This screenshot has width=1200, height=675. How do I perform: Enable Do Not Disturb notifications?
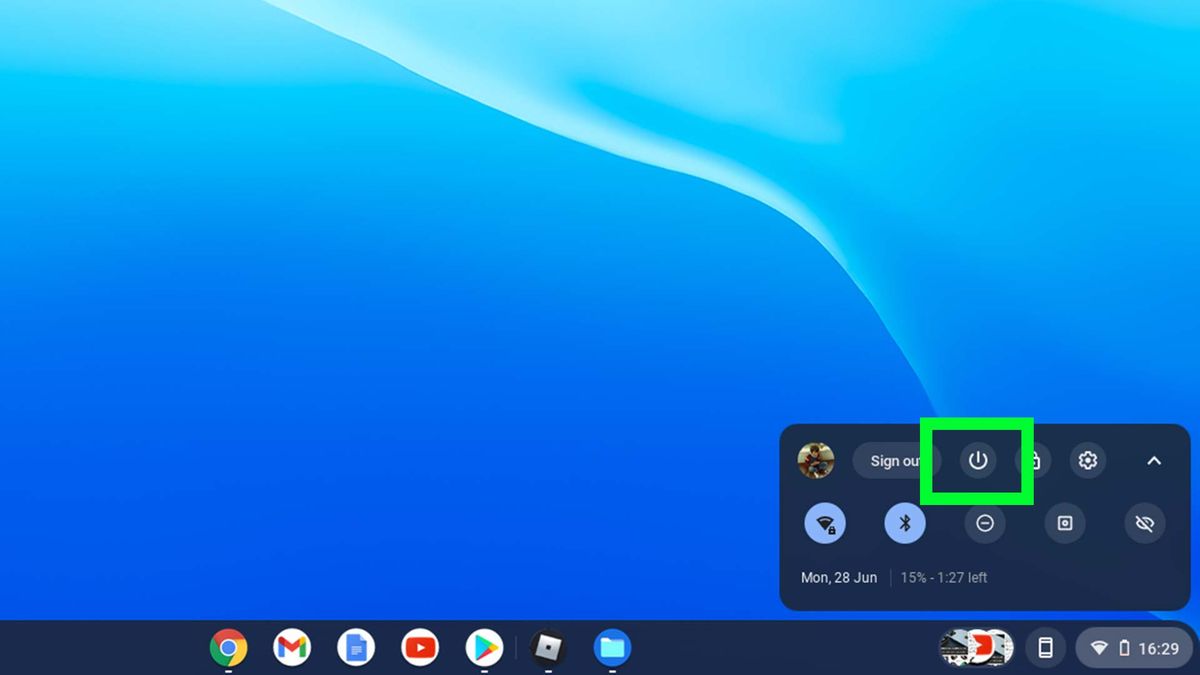point(984,523)
